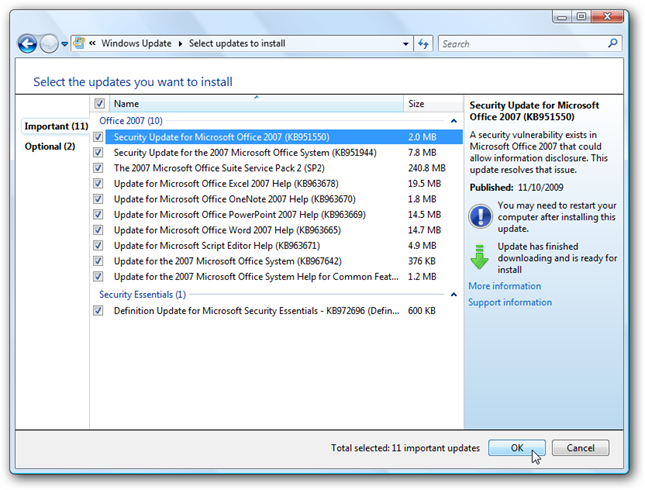This screenshot has width=645, height=490.
Task: Toggle the select-all checkbox in header
Action: tap(99, 103)
